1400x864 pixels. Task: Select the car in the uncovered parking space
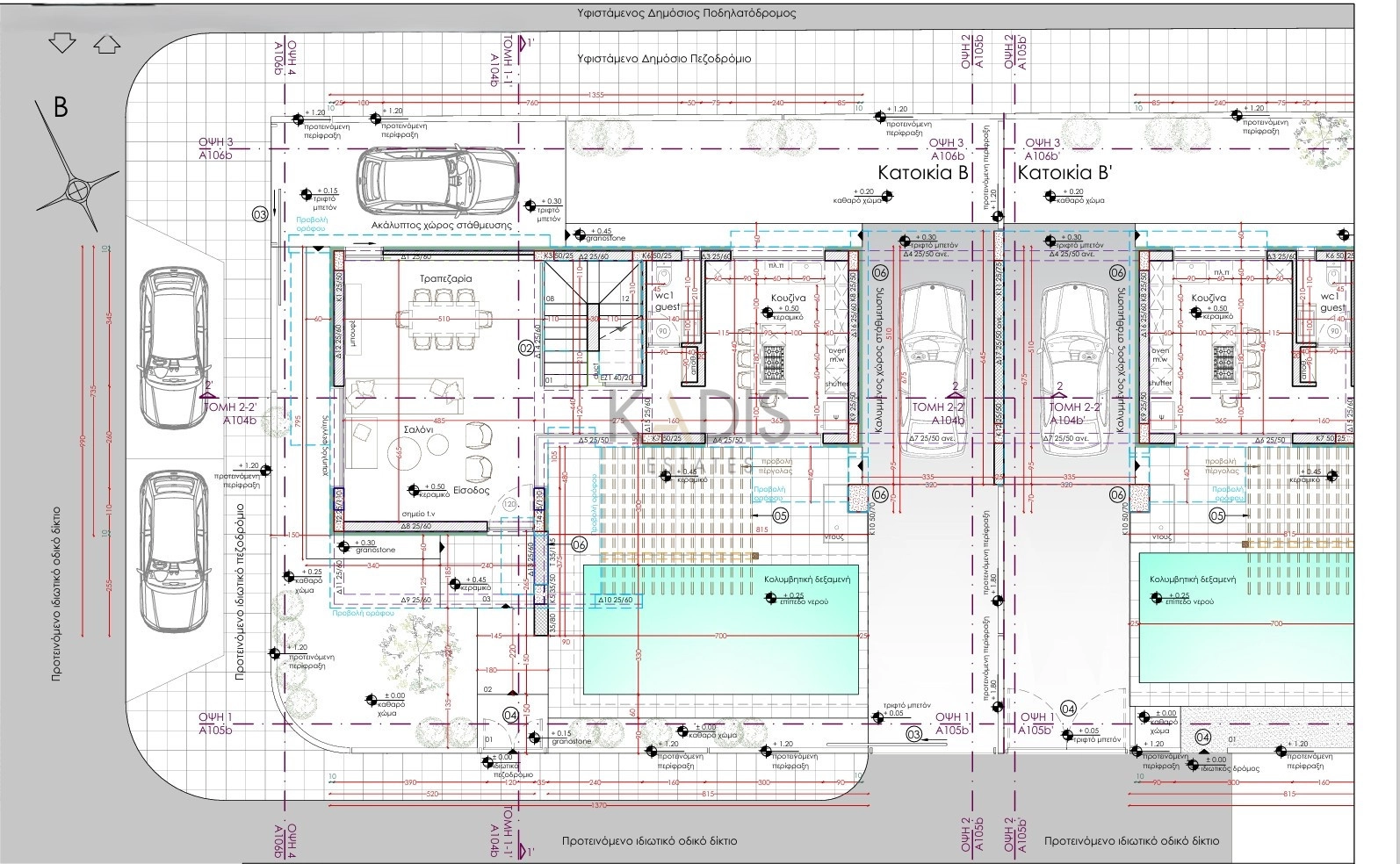coord(439,181)
